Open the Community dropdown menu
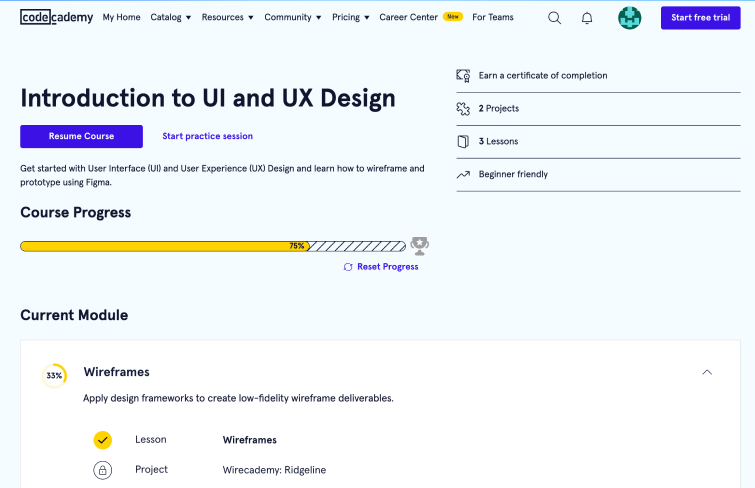This screenshot has width=755, height=488. click(293, 18)
